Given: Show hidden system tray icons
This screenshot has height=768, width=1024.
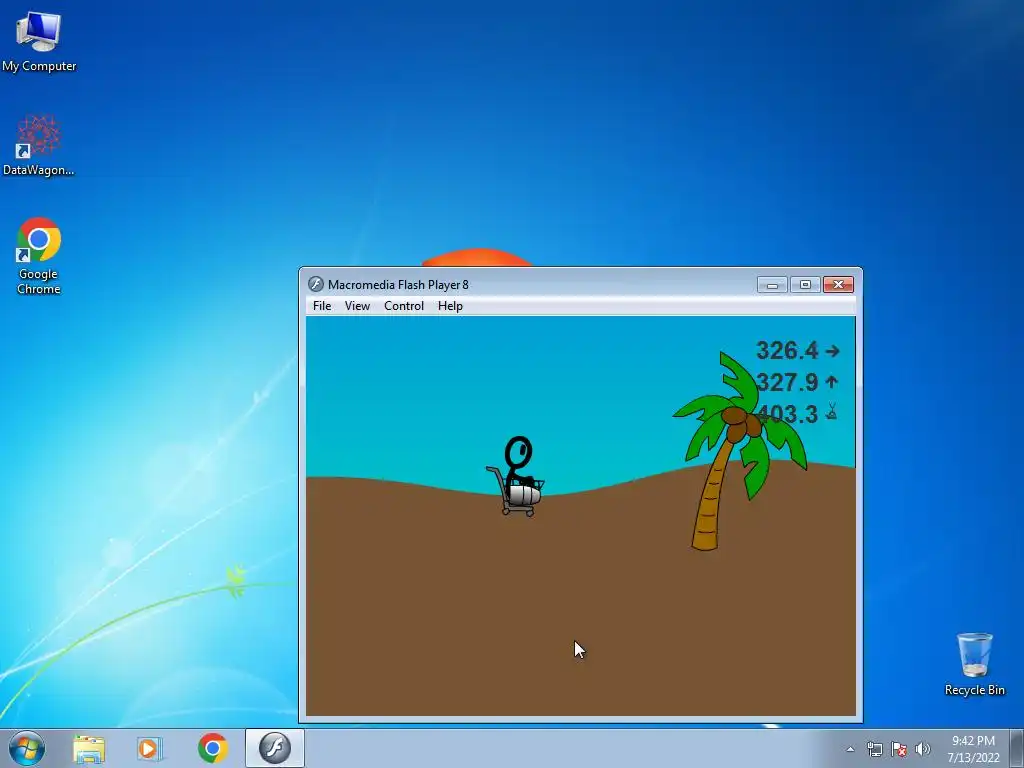Looking at the screenshot, I should pyautogui.click(x=850, y=749).
